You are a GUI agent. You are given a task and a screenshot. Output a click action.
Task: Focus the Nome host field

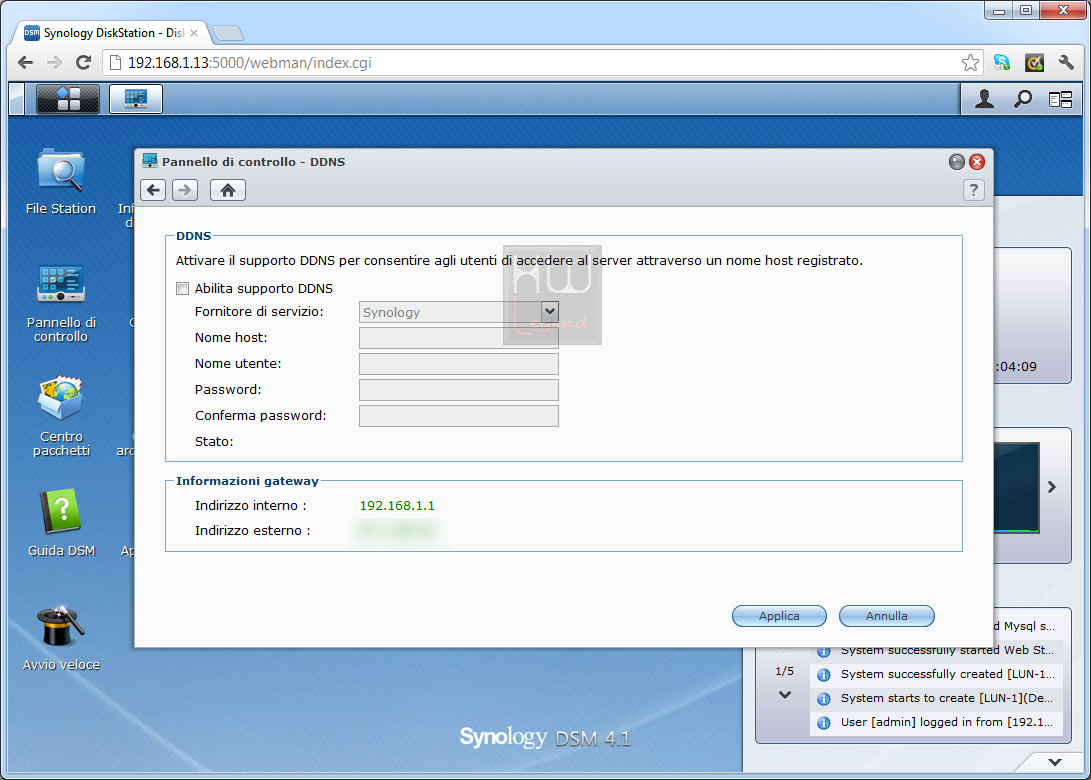pos(459,337)
